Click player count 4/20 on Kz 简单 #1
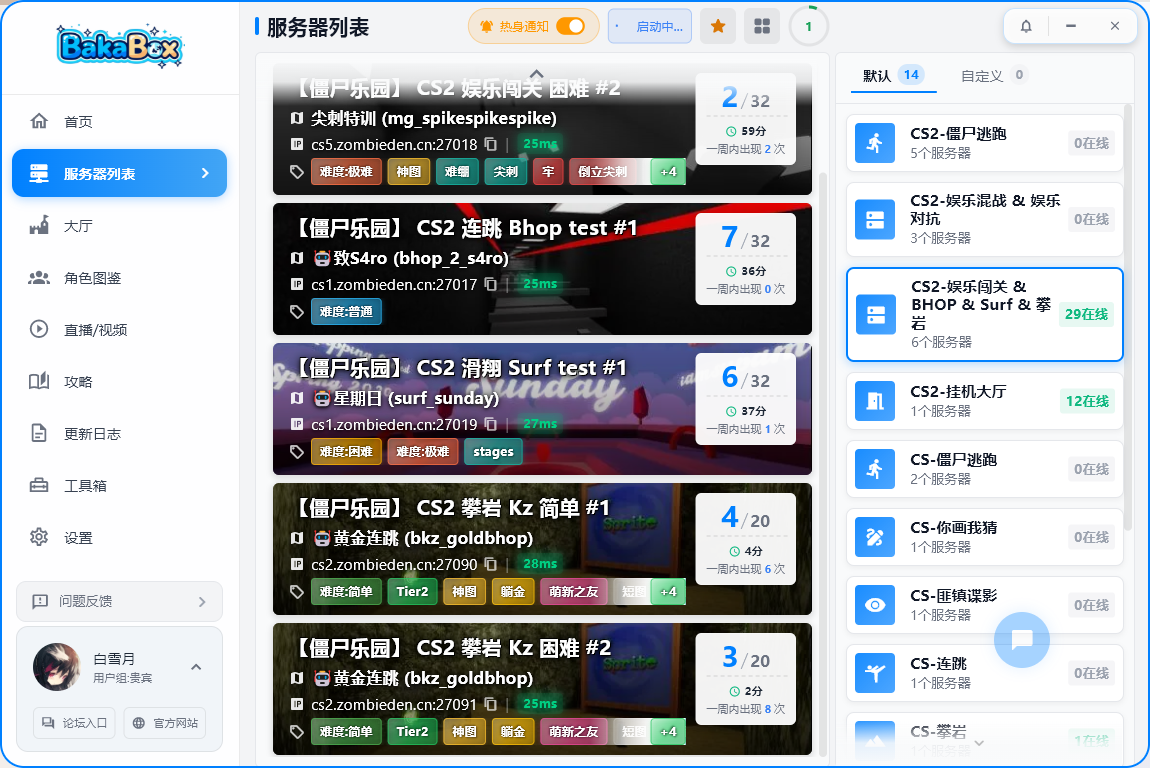 click(x=745, y=518)
